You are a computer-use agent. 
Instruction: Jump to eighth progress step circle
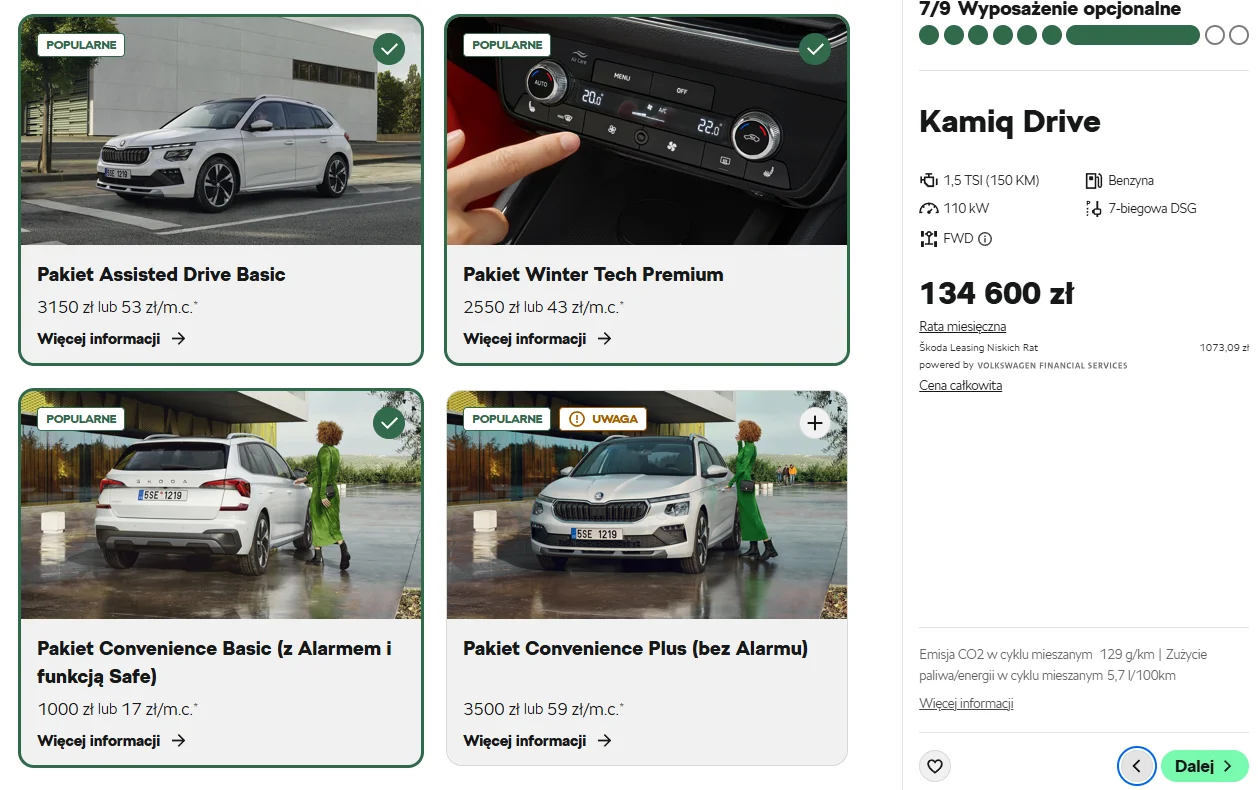click(x=1214, y=36)
